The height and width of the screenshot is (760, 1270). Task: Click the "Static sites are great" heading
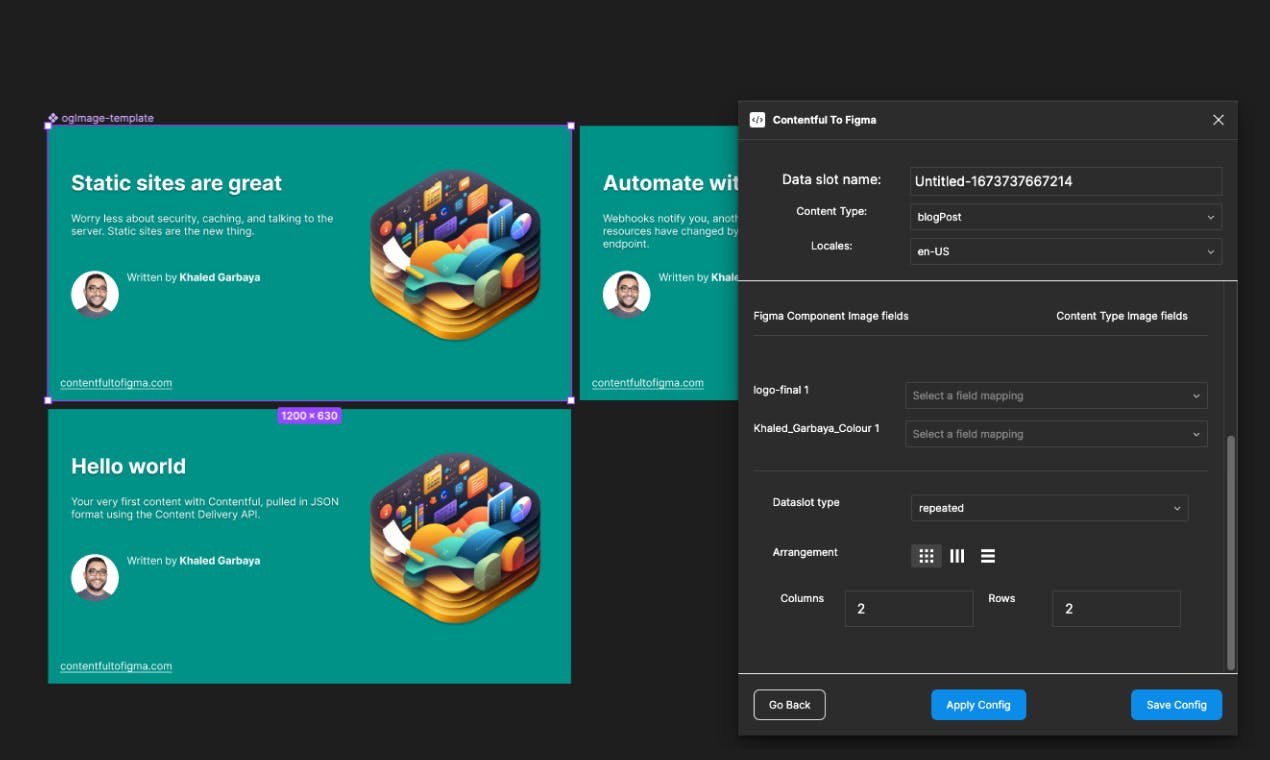(176, 183)
